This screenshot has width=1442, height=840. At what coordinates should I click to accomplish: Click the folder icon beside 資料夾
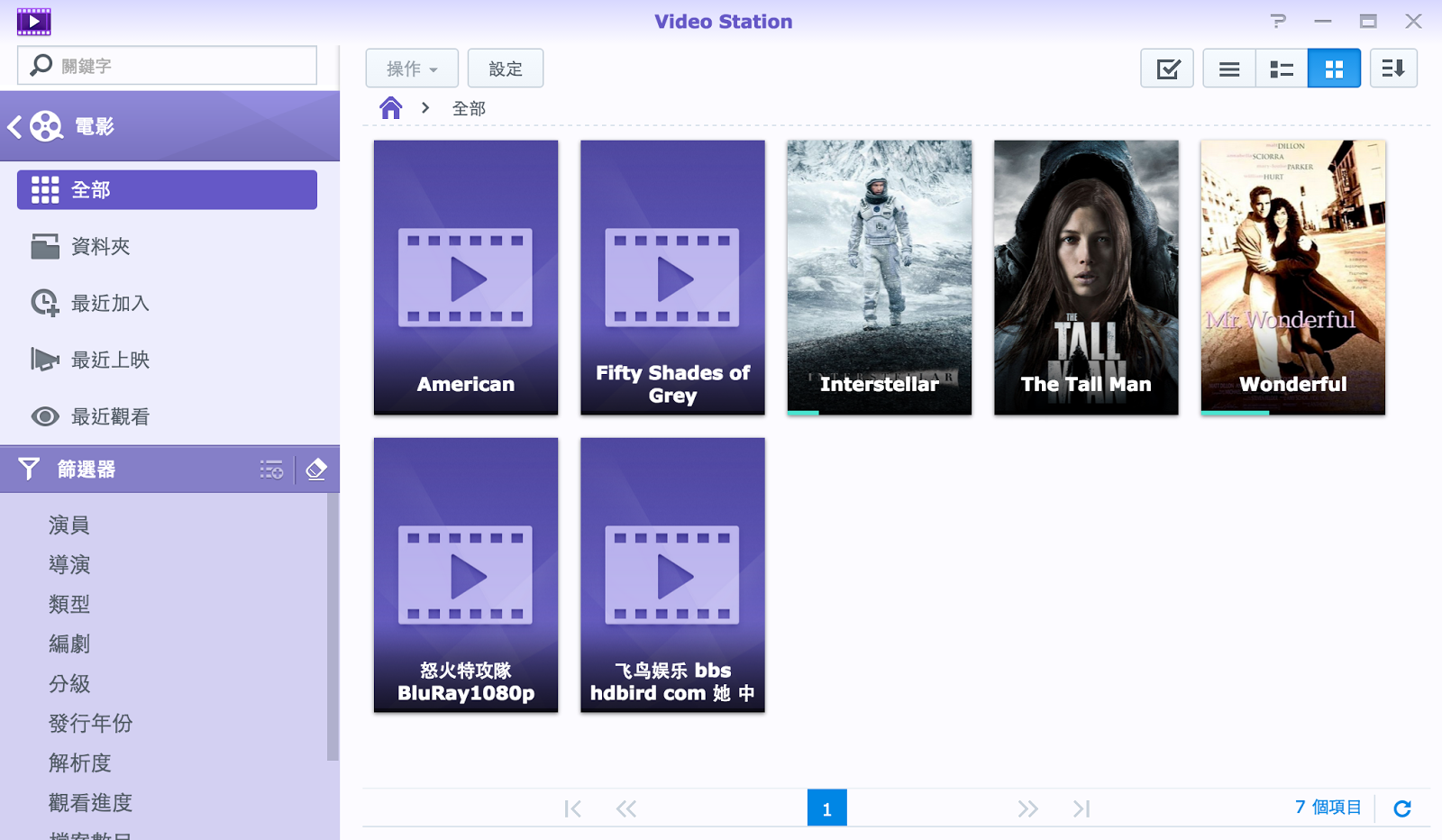pyautogui.click(x=45, y=246)
